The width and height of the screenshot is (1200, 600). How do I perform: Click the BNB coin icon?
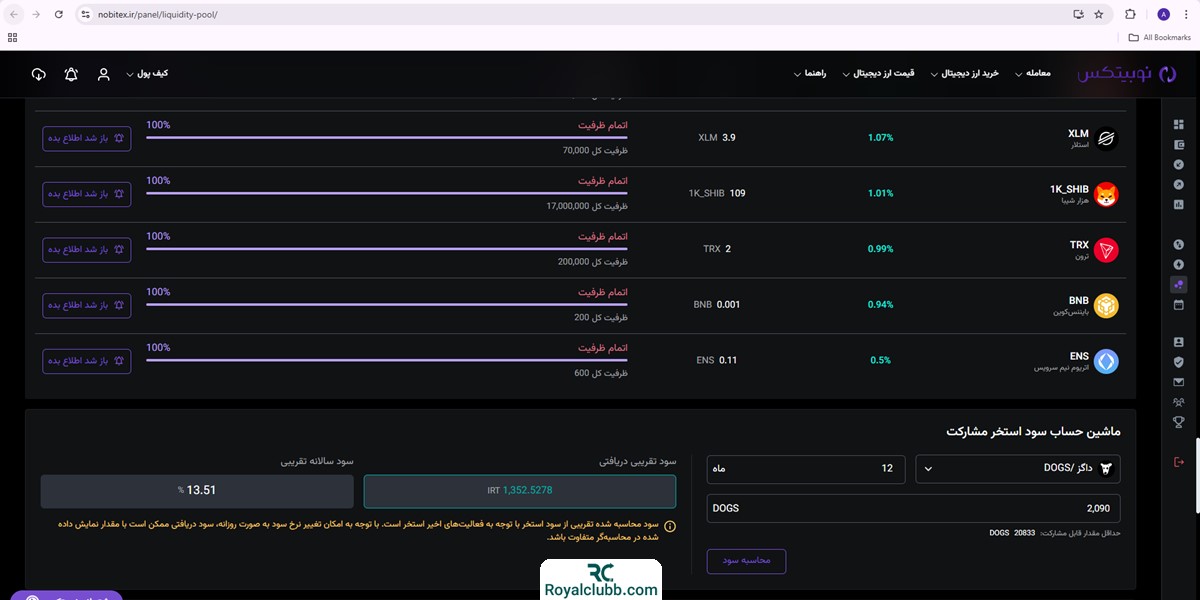(x=1105, y=305)
